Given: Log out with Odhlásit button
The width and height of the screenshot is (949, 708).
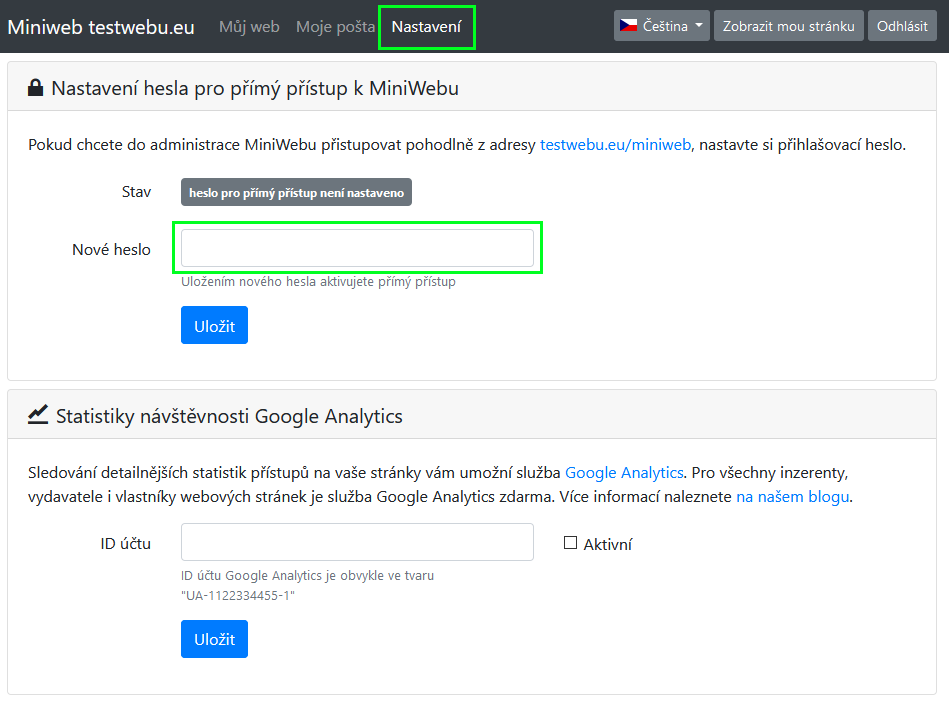Looking at the screenshot, I should click(x=902, y=26).
